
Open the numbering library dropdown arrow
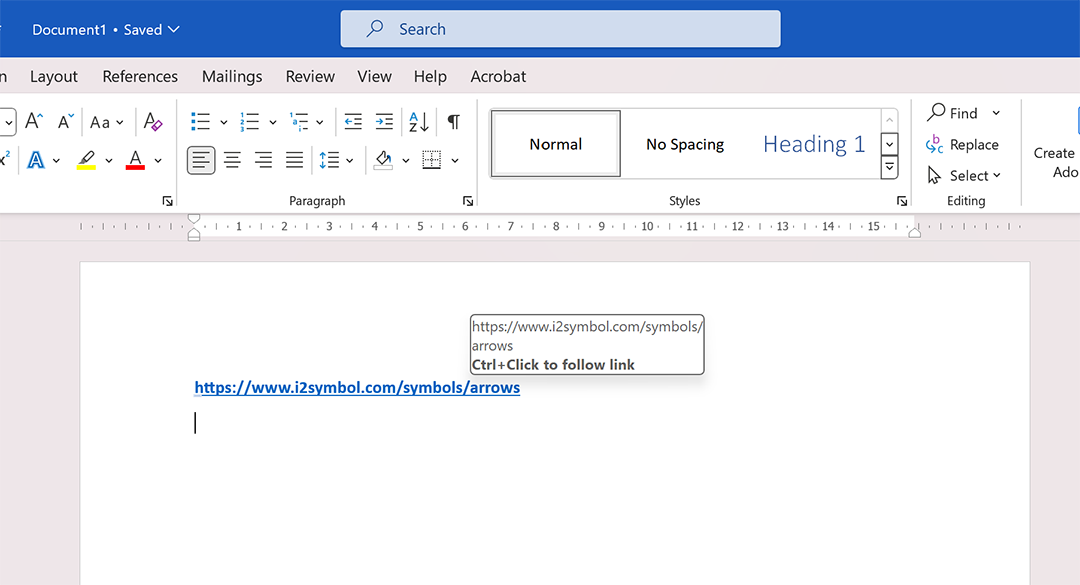[273, 123]
